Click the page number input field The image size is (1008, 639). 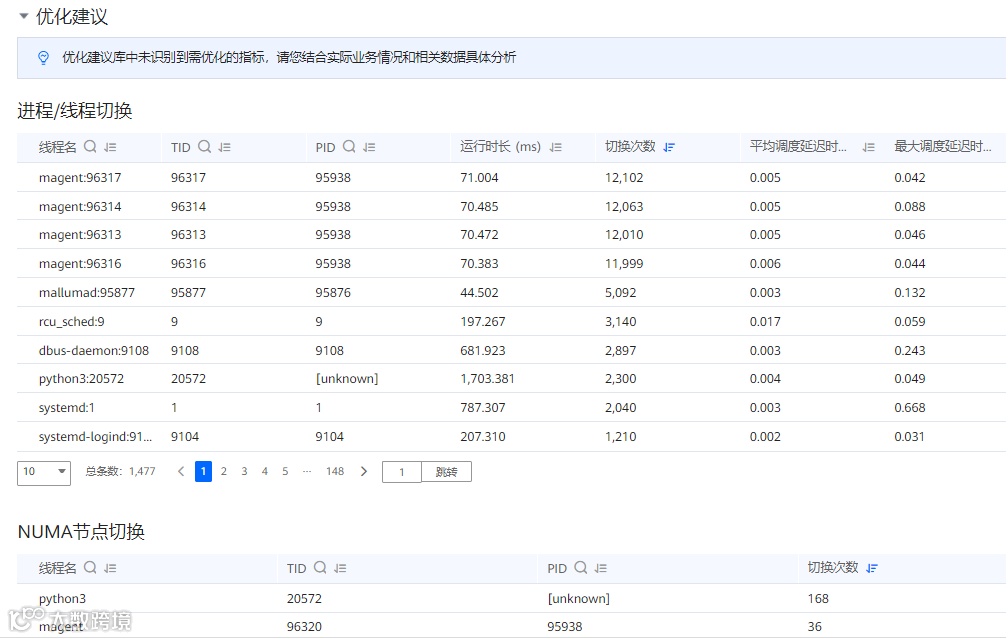point(402,472)
